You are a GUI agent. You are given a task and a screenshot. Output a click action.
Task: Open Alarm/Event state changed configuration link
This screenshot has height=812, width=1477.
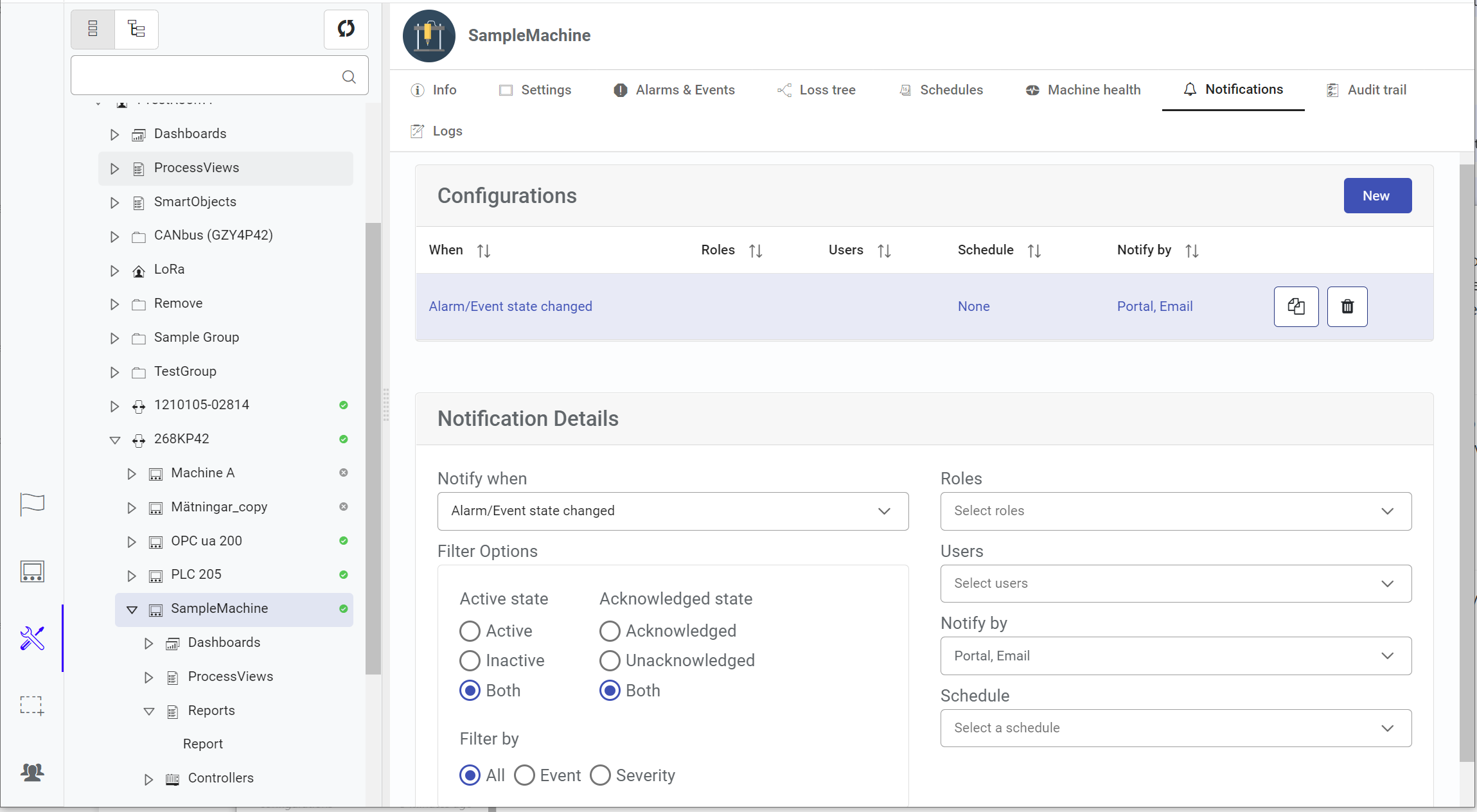pos(511,307)
